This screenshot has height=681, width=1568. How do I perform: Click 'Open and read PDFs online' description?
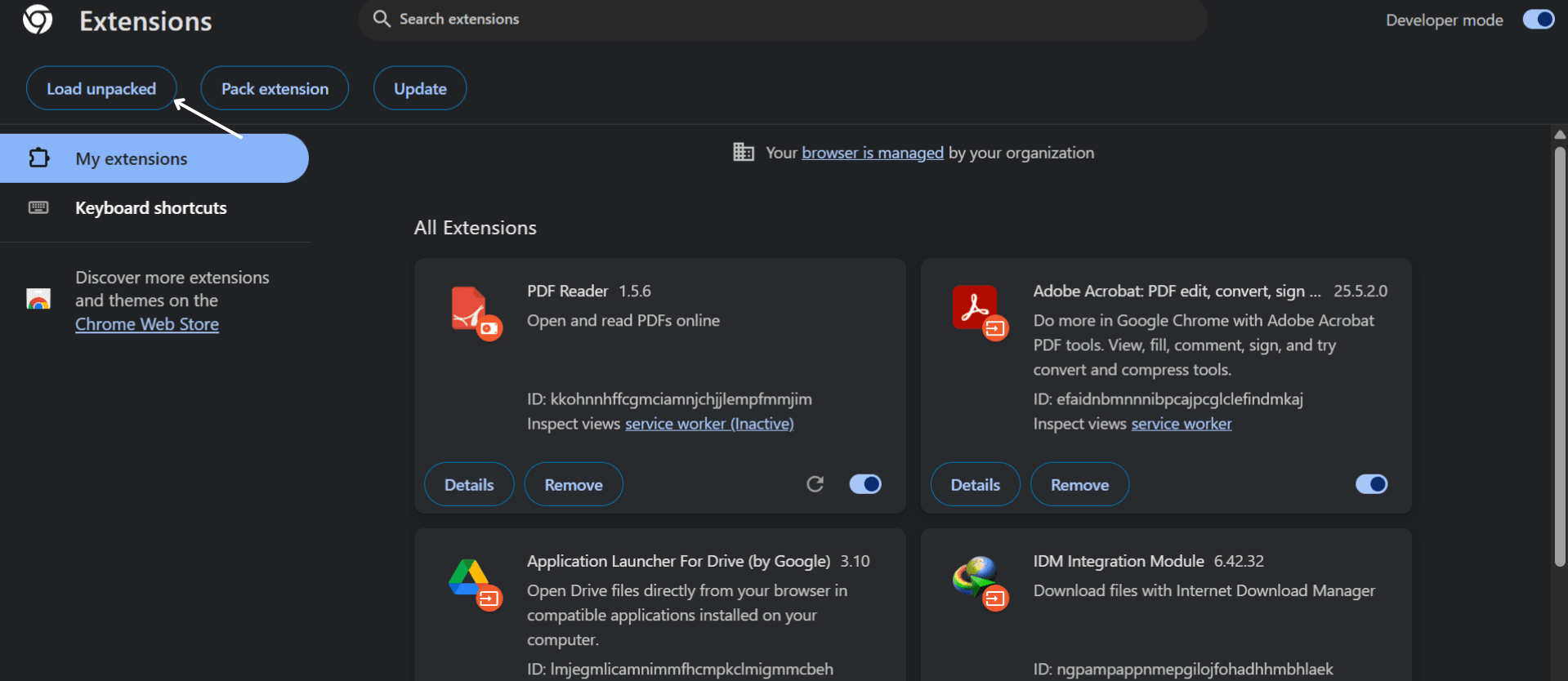pos(623,321)
